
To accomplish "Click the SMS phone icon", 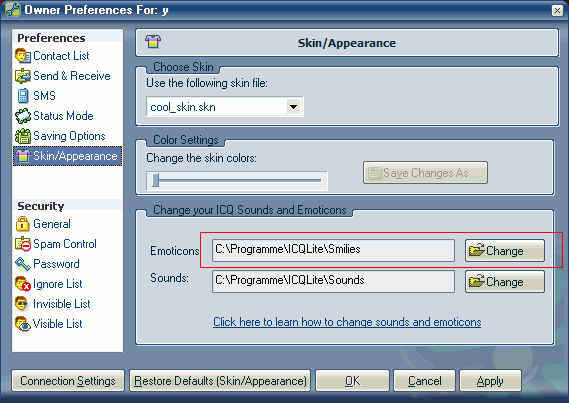I will (22, 96).
